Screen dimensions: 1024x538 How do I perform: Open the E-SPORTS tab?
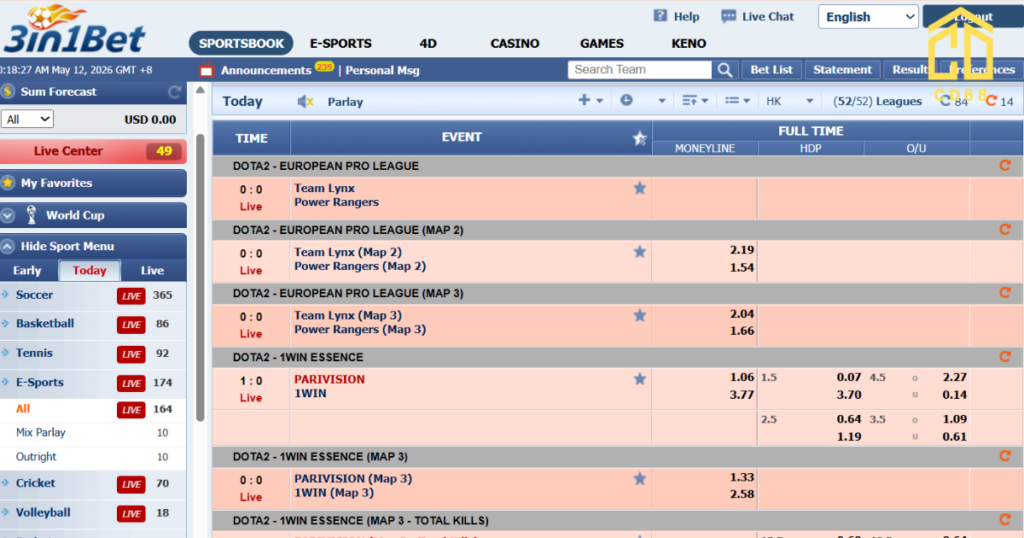(341, 44)
